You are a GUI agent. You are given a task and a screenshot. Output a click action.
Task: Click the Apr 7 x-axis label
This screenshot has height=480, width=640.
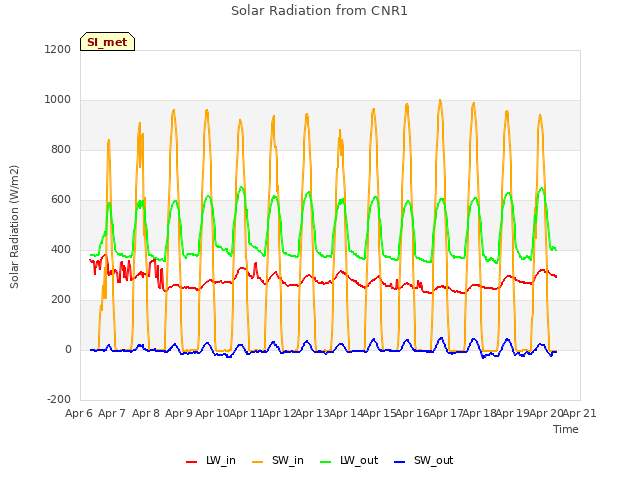click(112, 413)
